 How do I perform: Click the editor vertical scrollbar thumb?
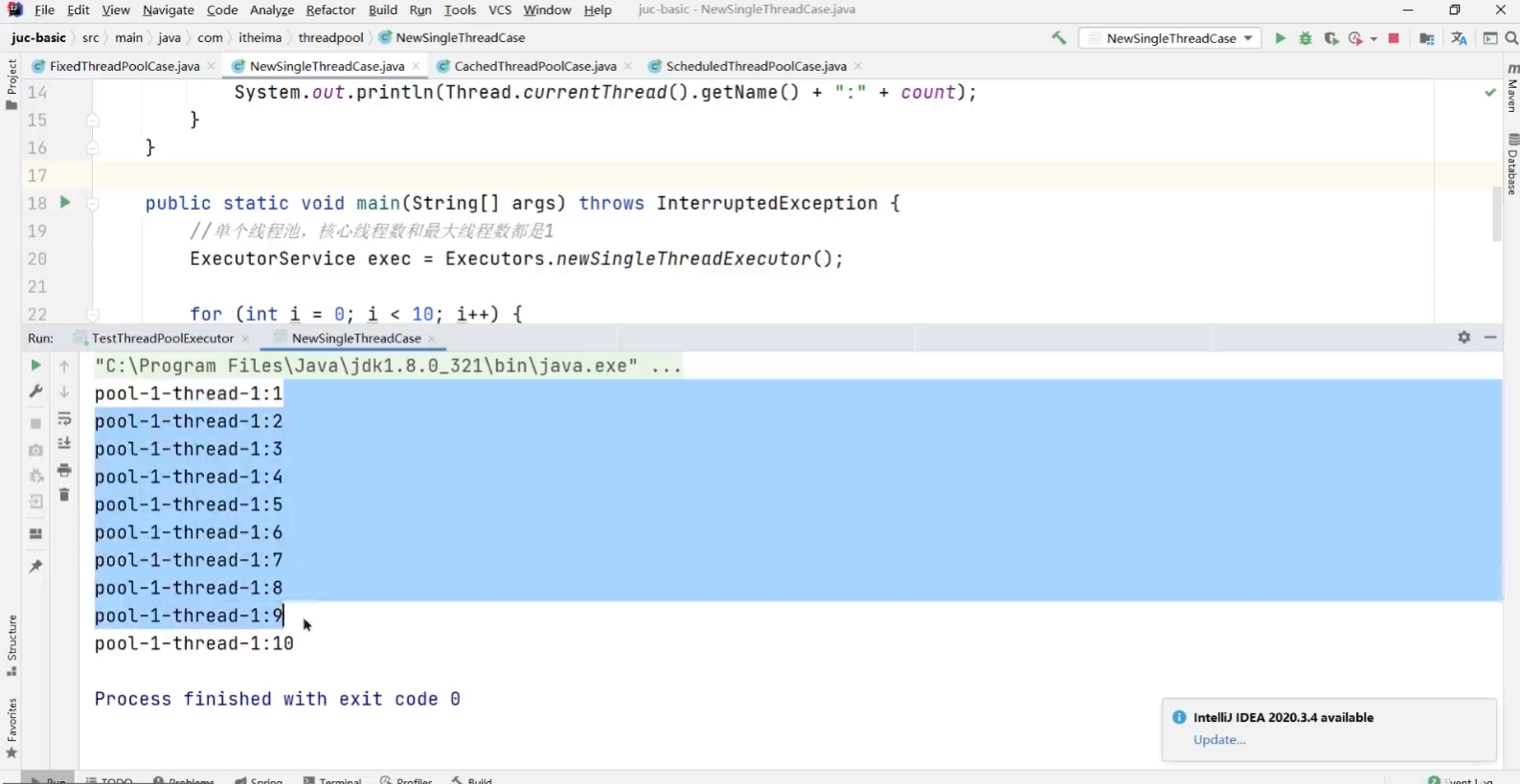point(1497,213)
